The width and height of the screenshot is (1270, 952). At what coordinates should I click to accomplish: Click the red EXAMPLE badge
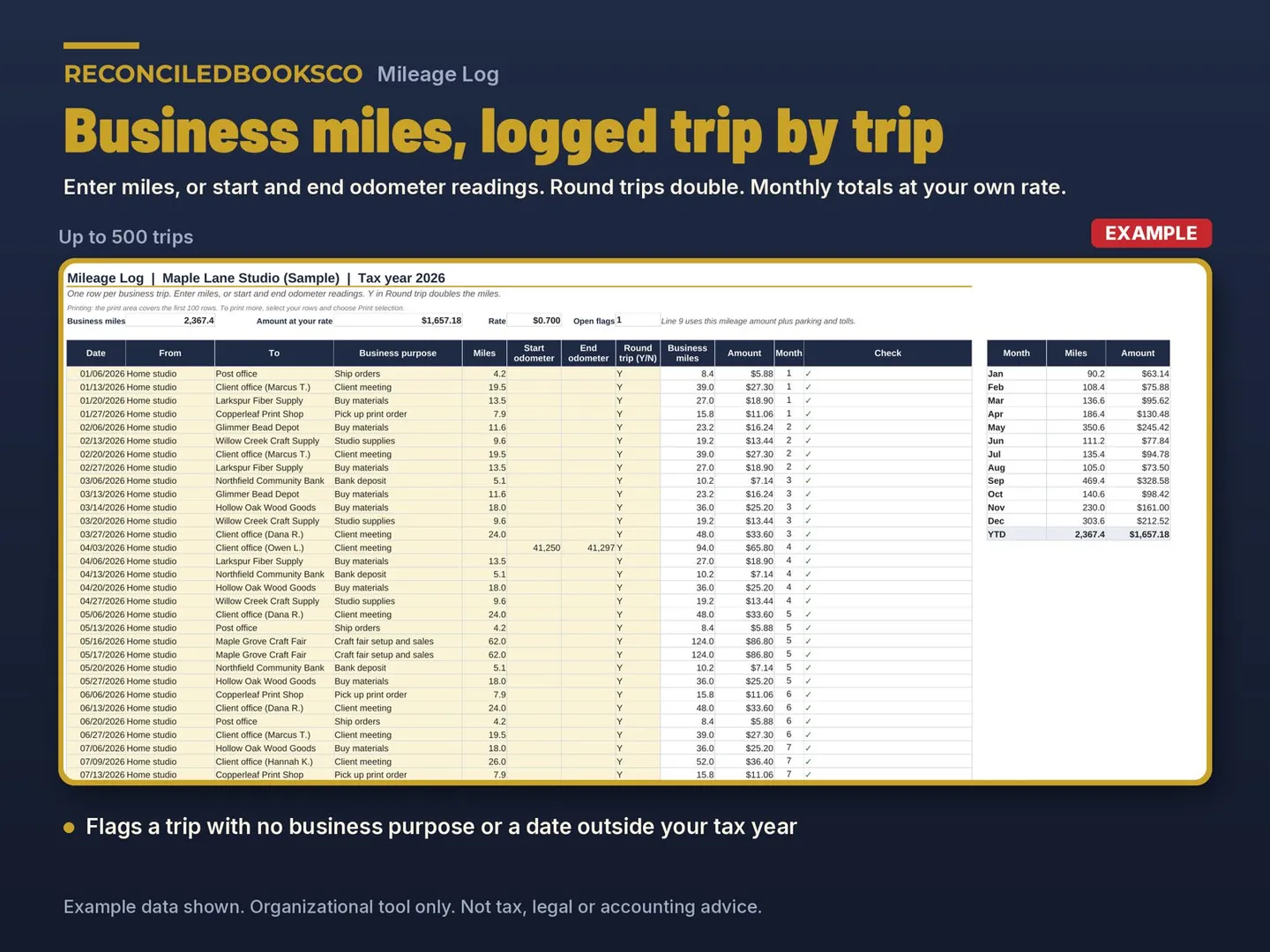click(x=1151, y=234)
